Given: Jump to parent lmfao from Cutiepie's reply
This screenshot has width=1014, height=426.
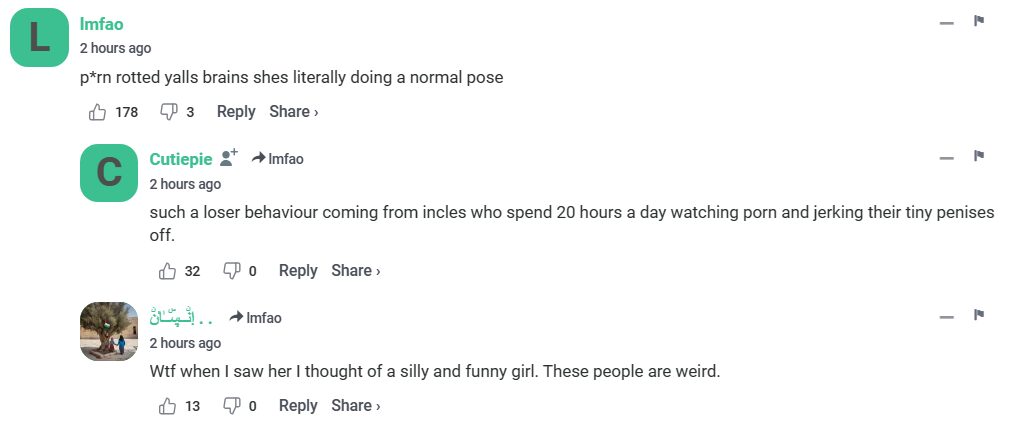Looking at the screenshot, I should [x=278, y=159].
